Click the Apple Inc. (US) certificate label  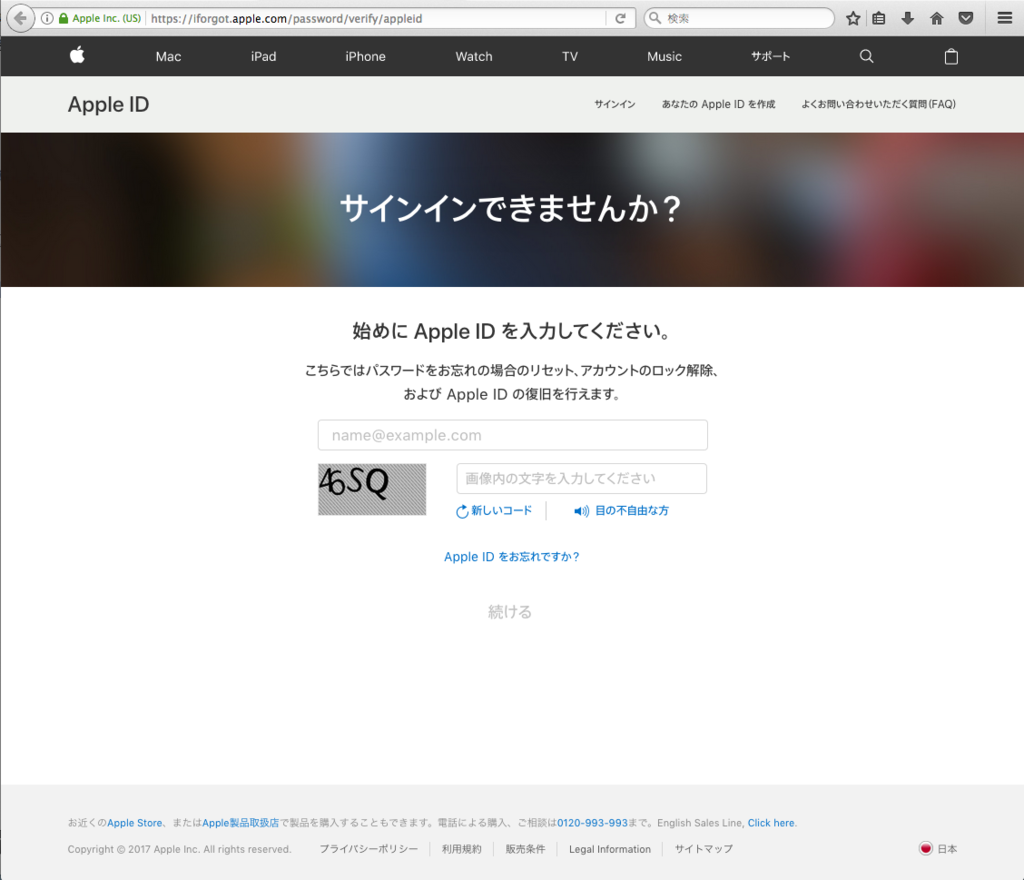[106, 18]
